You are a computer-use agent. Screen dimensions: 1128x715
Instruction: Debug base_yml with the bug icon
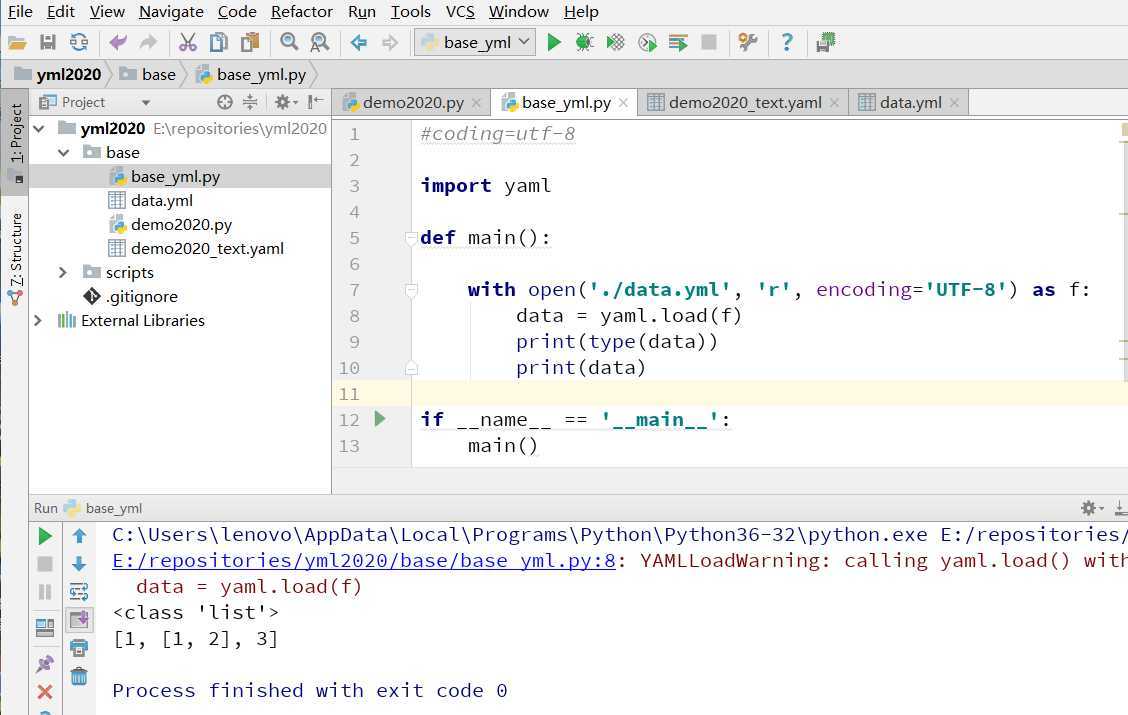[x=584, y=43]
